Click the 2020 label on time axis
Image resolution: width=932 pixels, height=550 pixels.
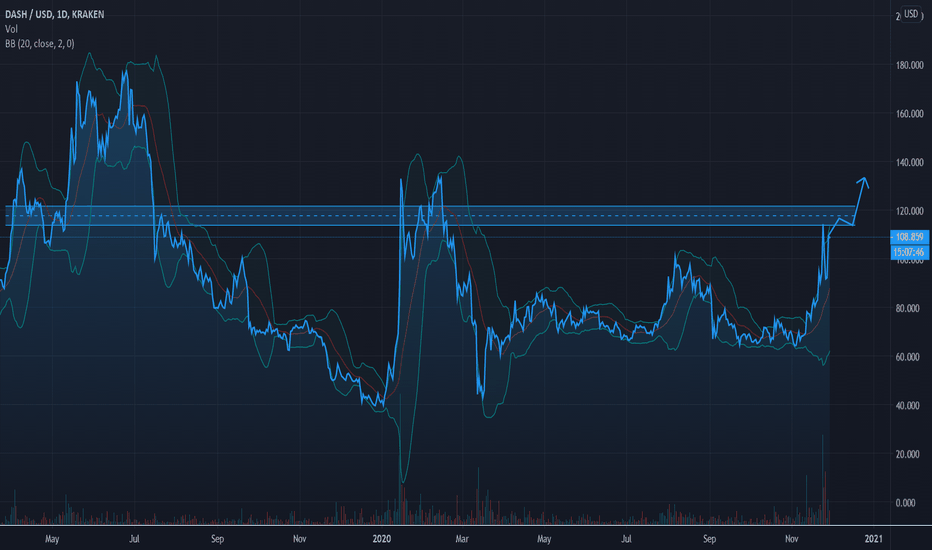[x=382, y=539]
